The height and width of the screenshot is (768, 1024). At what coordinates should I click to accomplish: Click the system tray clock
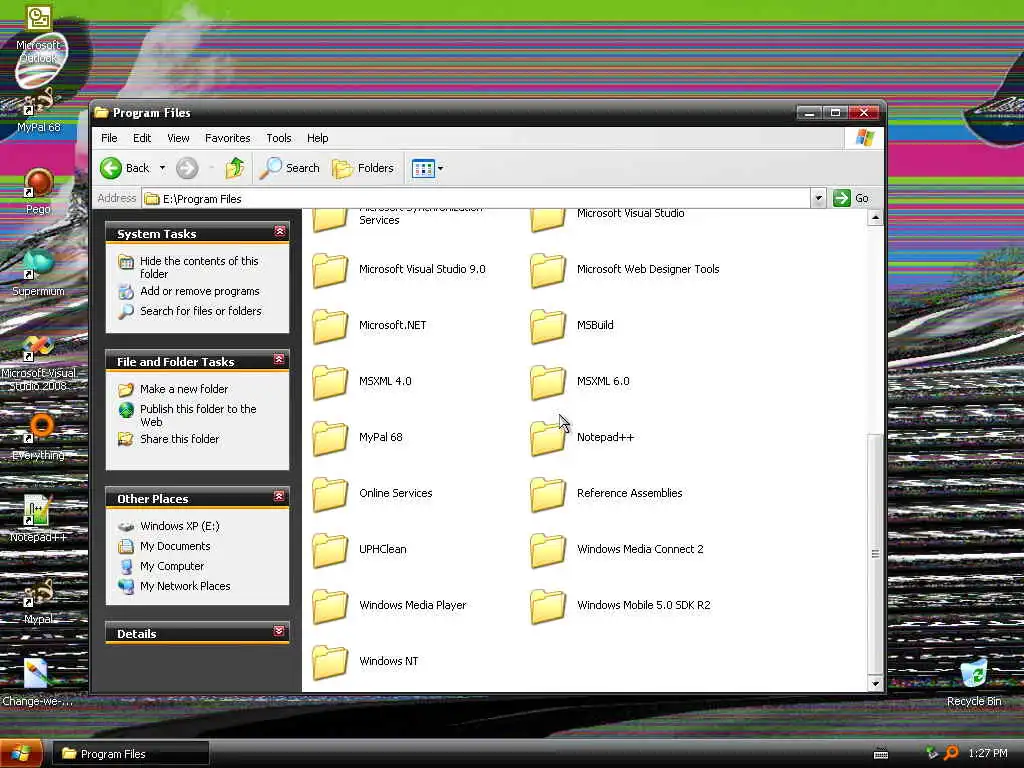(987, 753)
